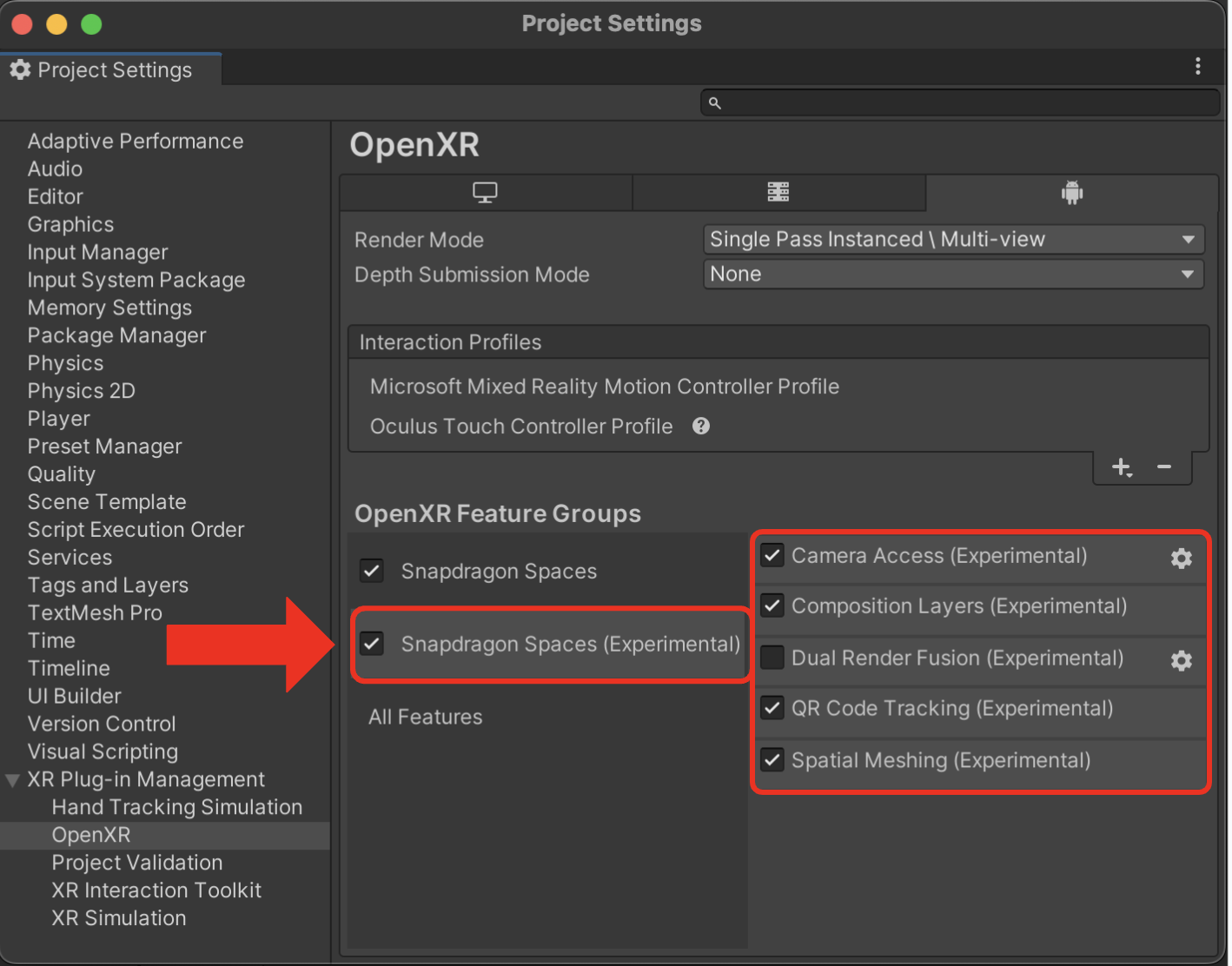
Task: Select Oculus Touch Controller Profile entry
Action: click(521, 427)
